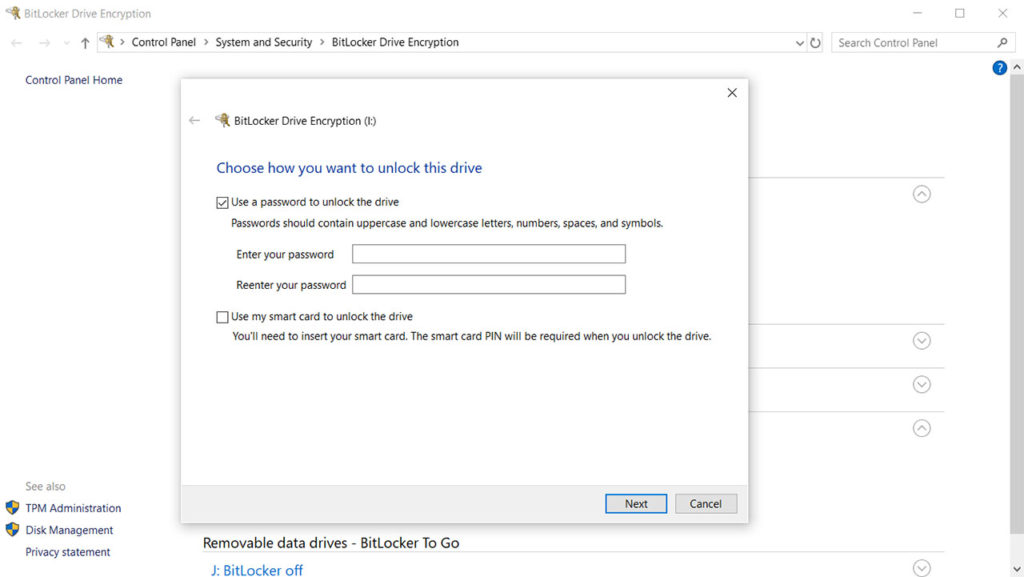Click the Disk Management shield icon
Screen dimensions: 1024x577
pyautogui.click(x=13, y=530)
